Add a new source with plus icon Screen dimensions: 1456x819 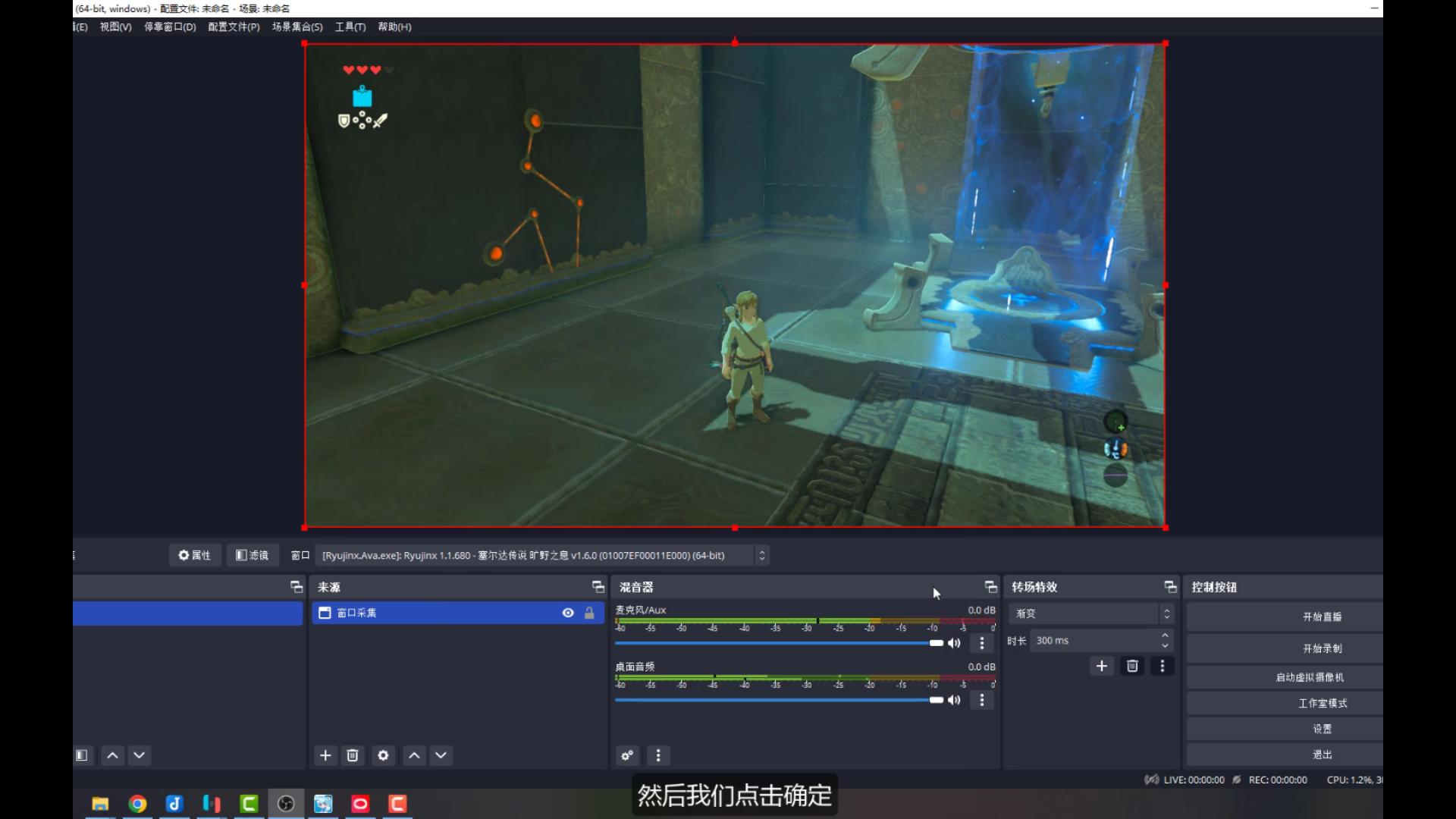[x=325, y=755]
